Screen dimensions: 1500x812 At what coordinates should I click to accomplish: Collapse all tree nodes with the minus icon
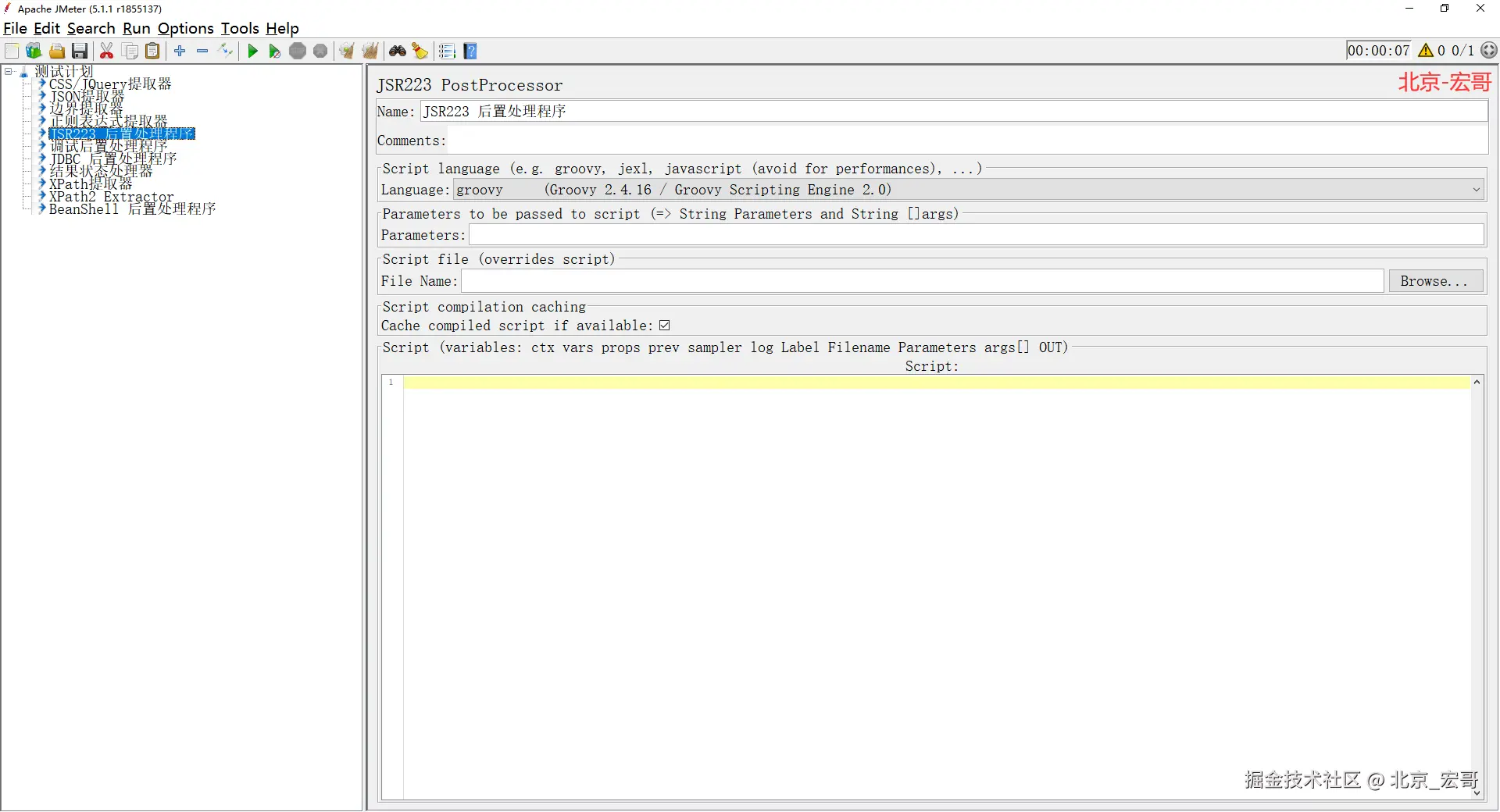click(202, 52)
